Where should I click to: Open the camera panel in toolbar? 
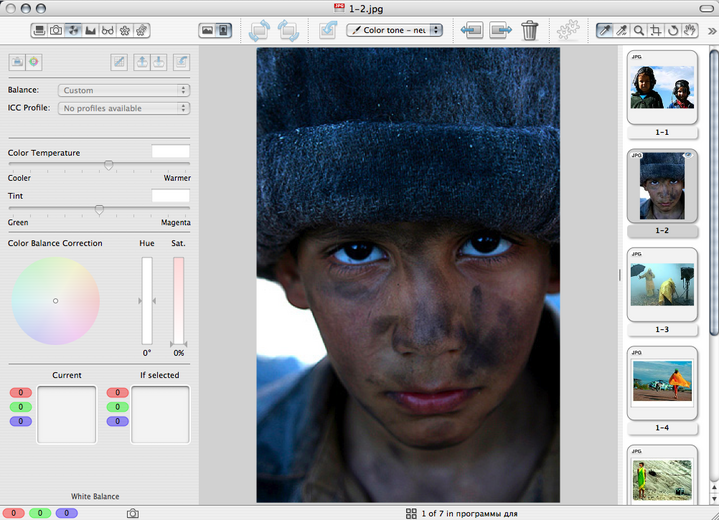point(56,31)
